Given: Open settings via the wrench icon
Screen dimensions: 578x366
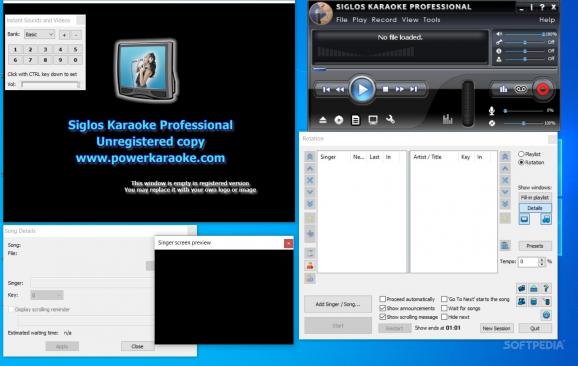Looking at the screenshot, I should 390,120.
